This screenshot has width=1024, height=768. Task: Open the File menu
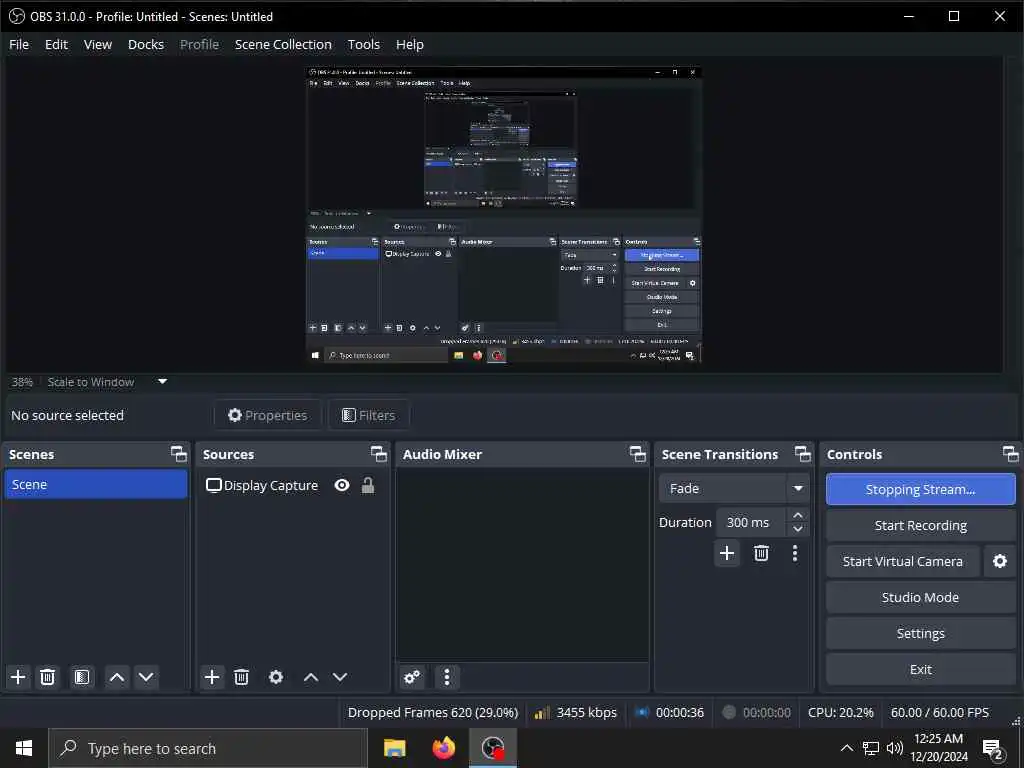19,44
